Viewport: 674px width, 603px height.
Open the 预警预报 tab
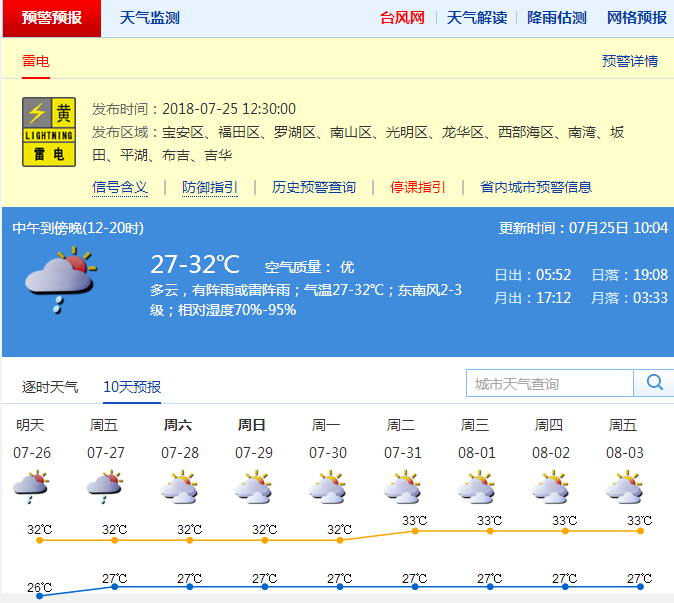(x=52, y=18)
